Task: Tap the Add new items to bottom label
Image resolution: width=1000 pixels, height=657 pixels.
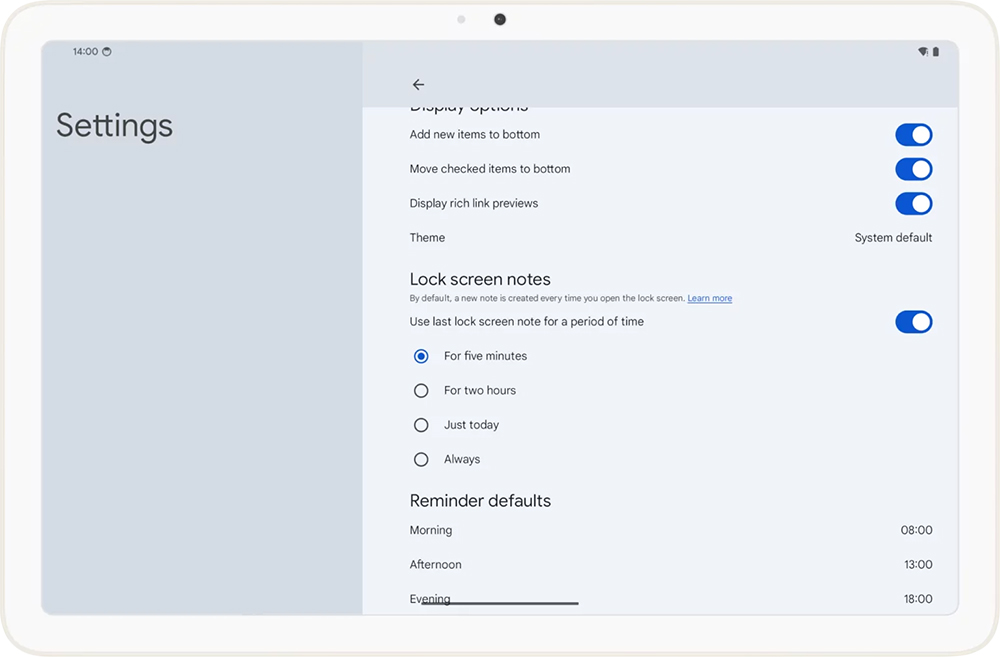Action: pos(474,135)
